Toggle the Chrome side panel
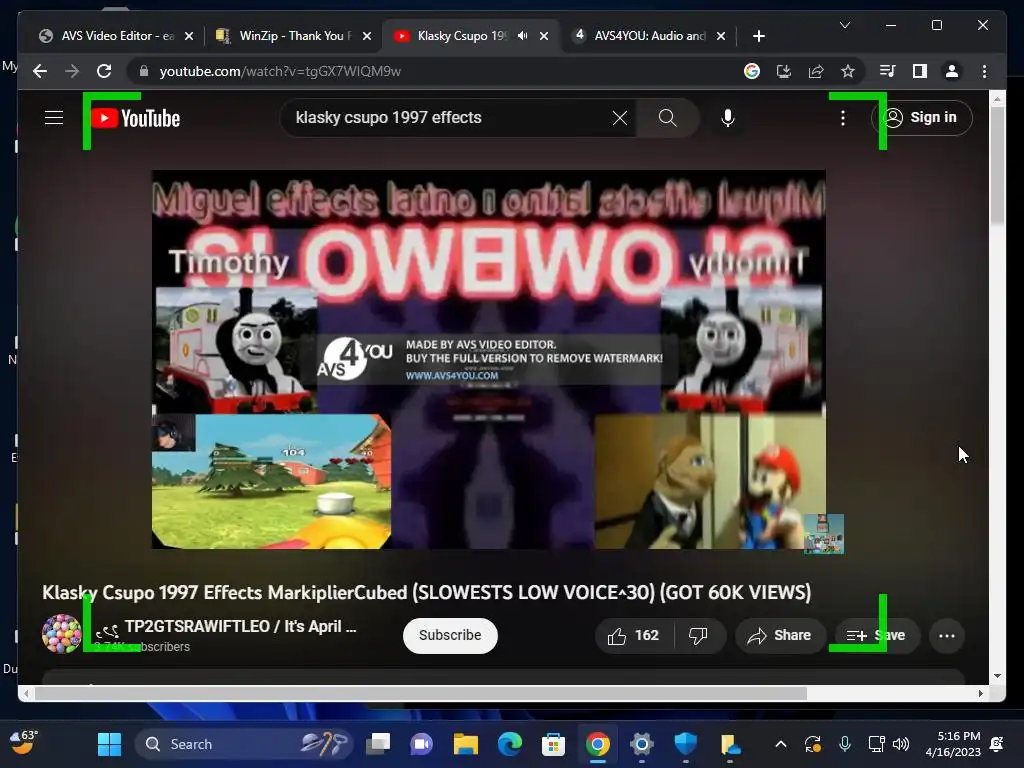 coord(920,71)
